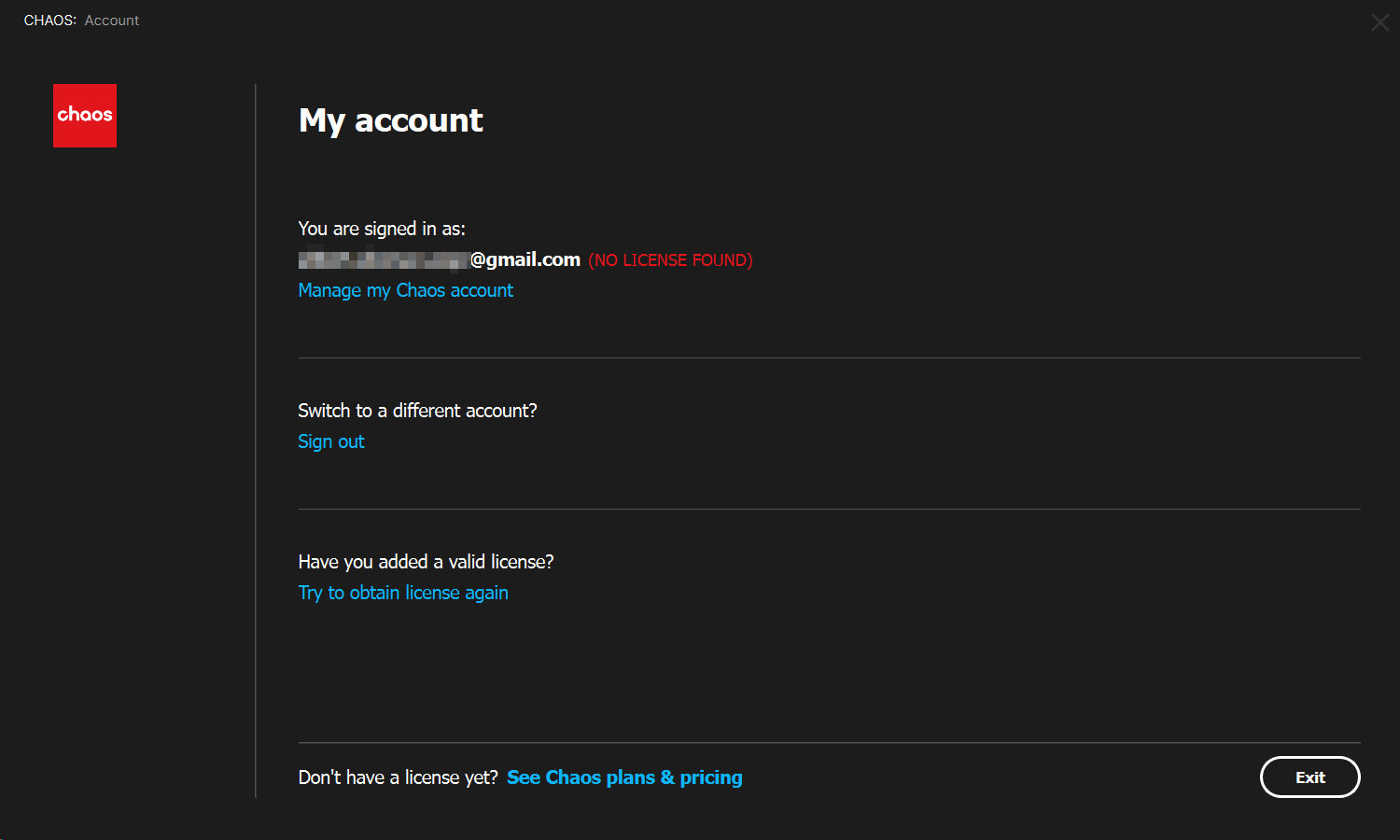
Task: Open Manage my Chaos account
Action: [x=405, y=290]
